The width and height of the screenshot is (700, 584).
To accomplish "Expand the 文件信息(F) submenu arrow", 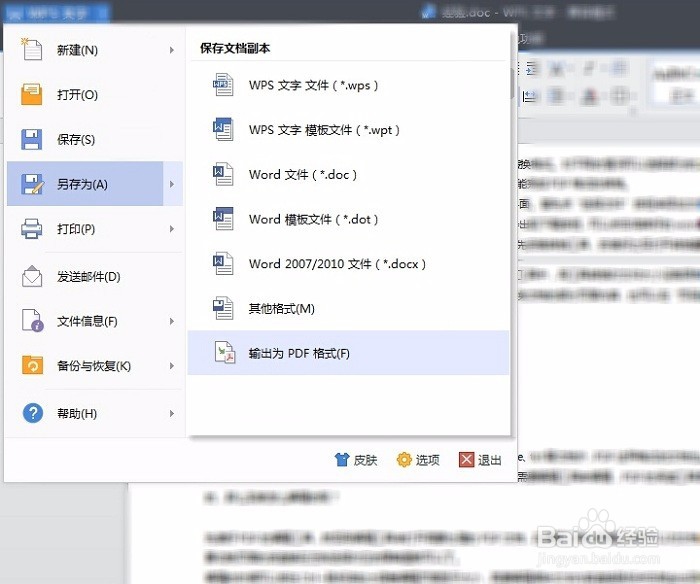I will tap(172, 321).
